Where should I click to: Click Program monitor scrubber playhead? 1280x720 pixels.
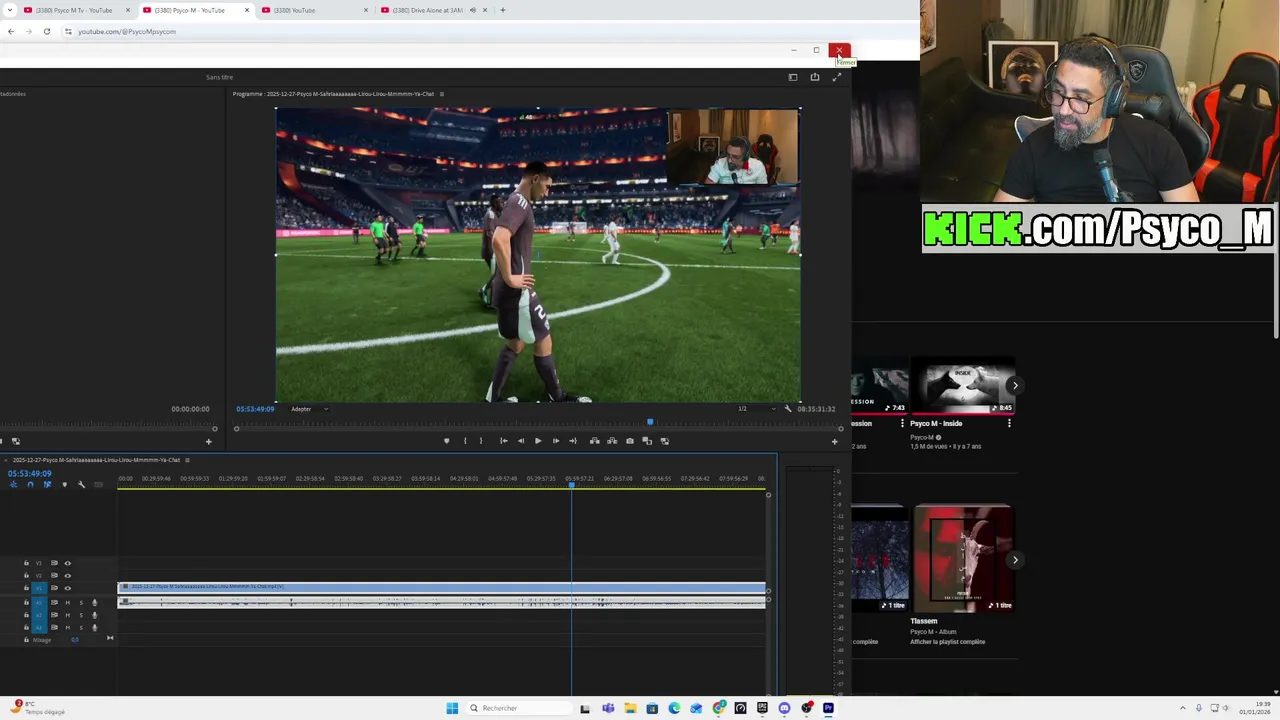point(650,422)
